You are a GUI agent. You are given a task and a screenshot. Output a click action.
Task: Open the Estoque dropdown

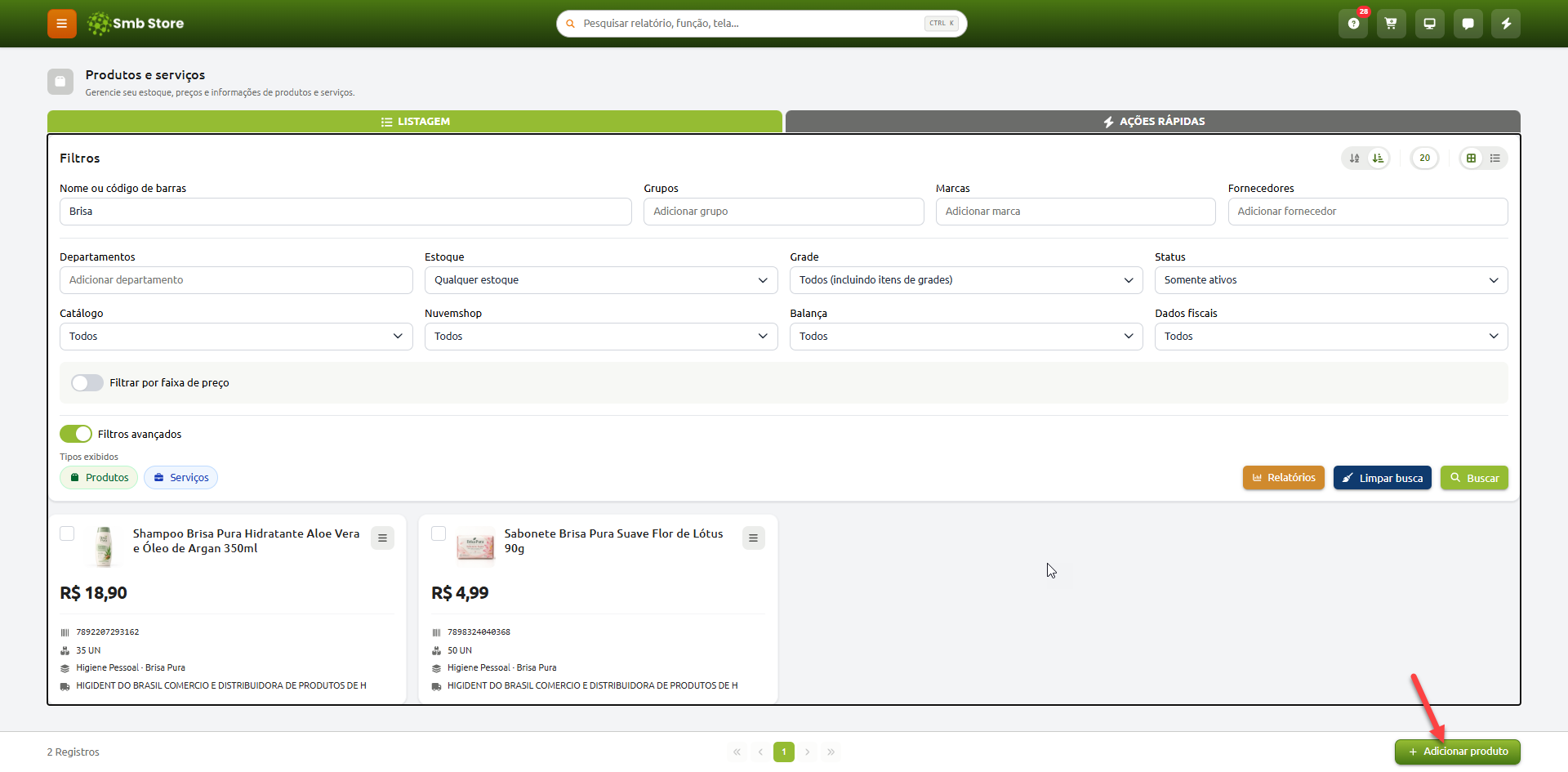pos(601,280)
